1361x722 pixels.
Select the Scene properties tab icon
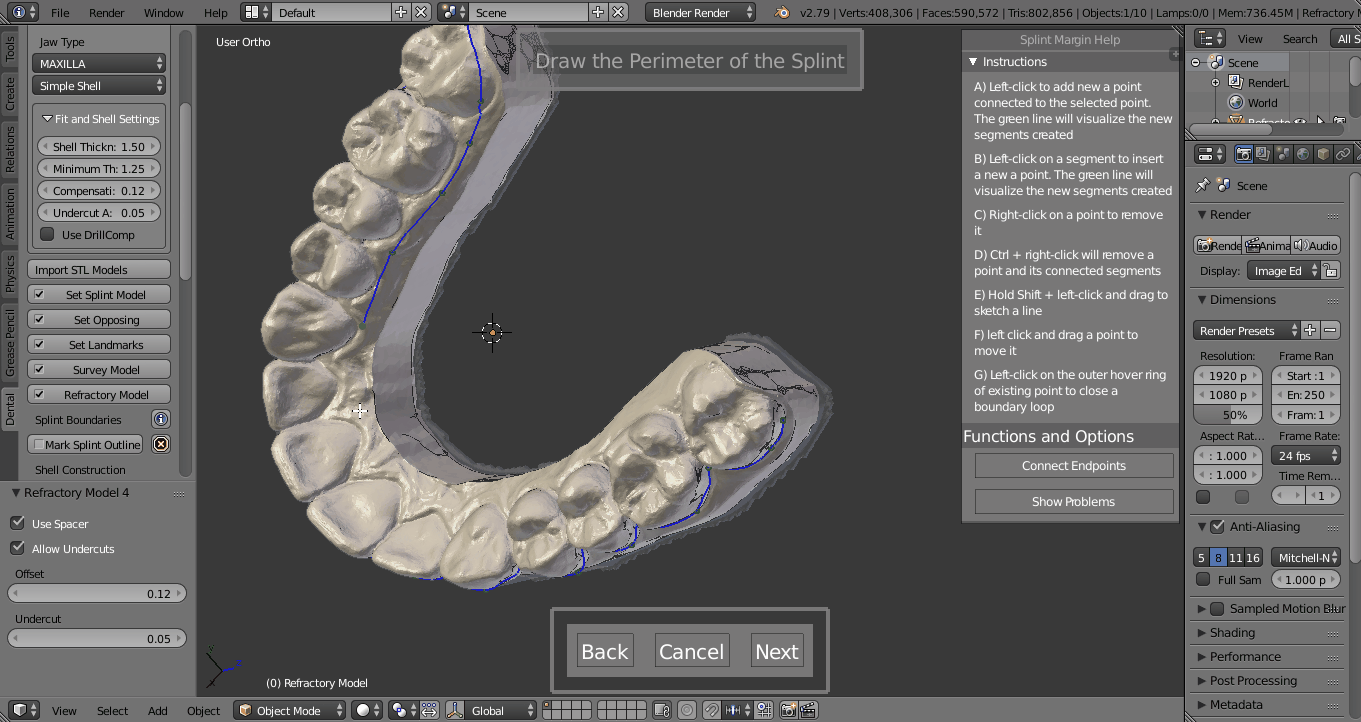coord(1283,154)
